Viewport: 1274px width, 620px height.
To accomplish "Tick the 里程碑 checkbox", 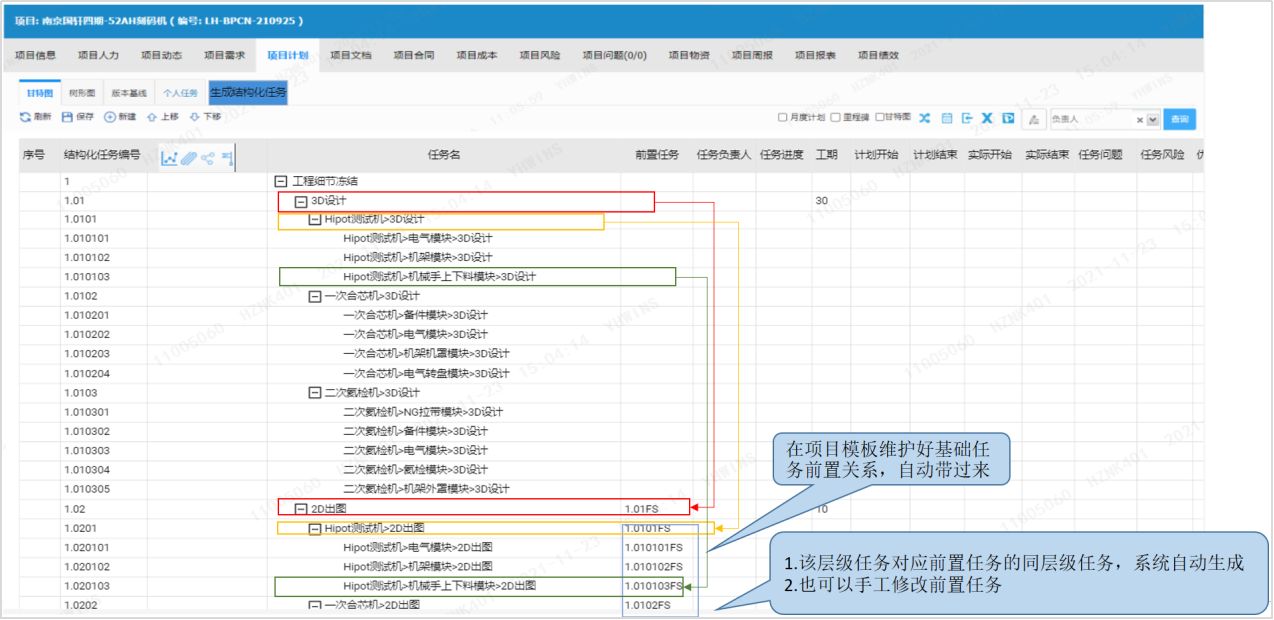I will click(x=835, y=117).
